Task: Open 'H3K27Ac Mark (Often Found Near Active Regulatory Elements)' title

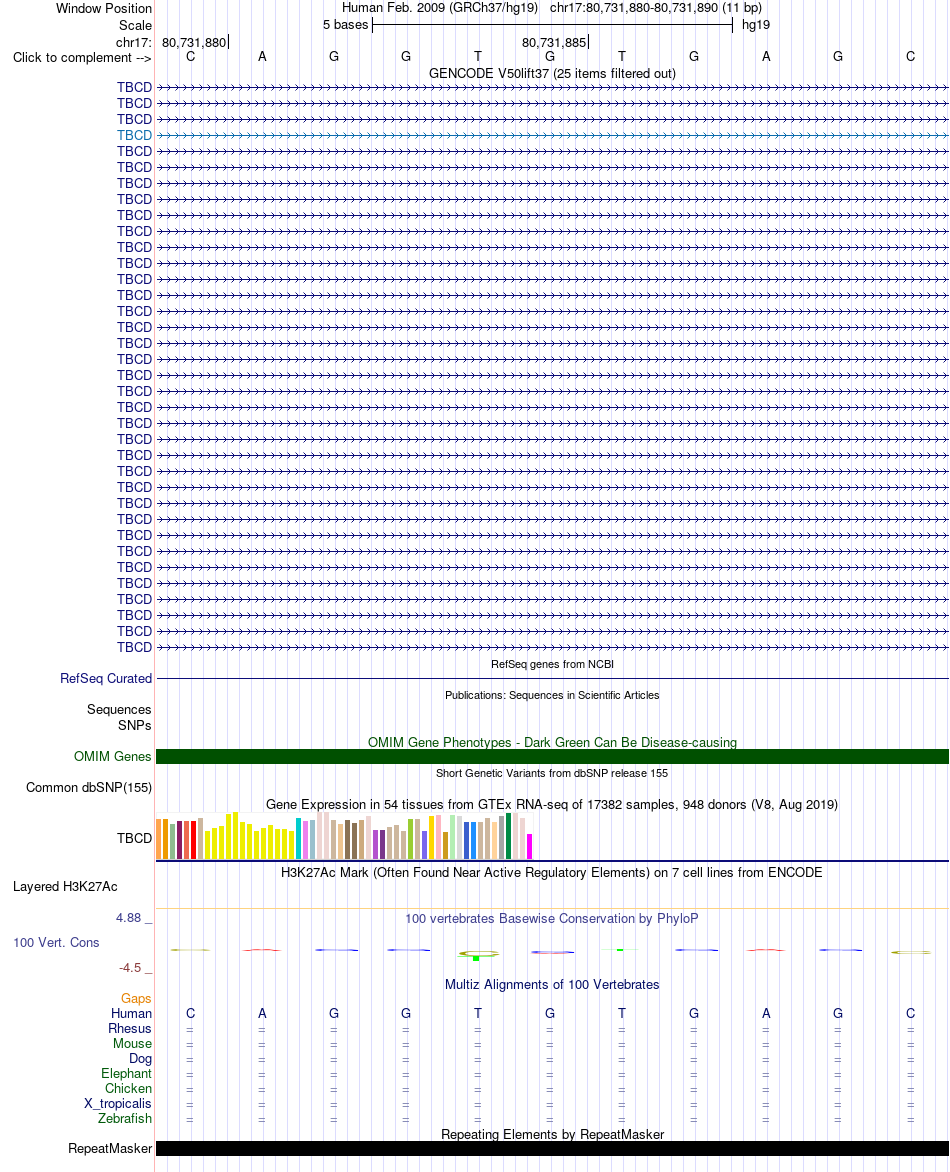Action: coord(552,872)
